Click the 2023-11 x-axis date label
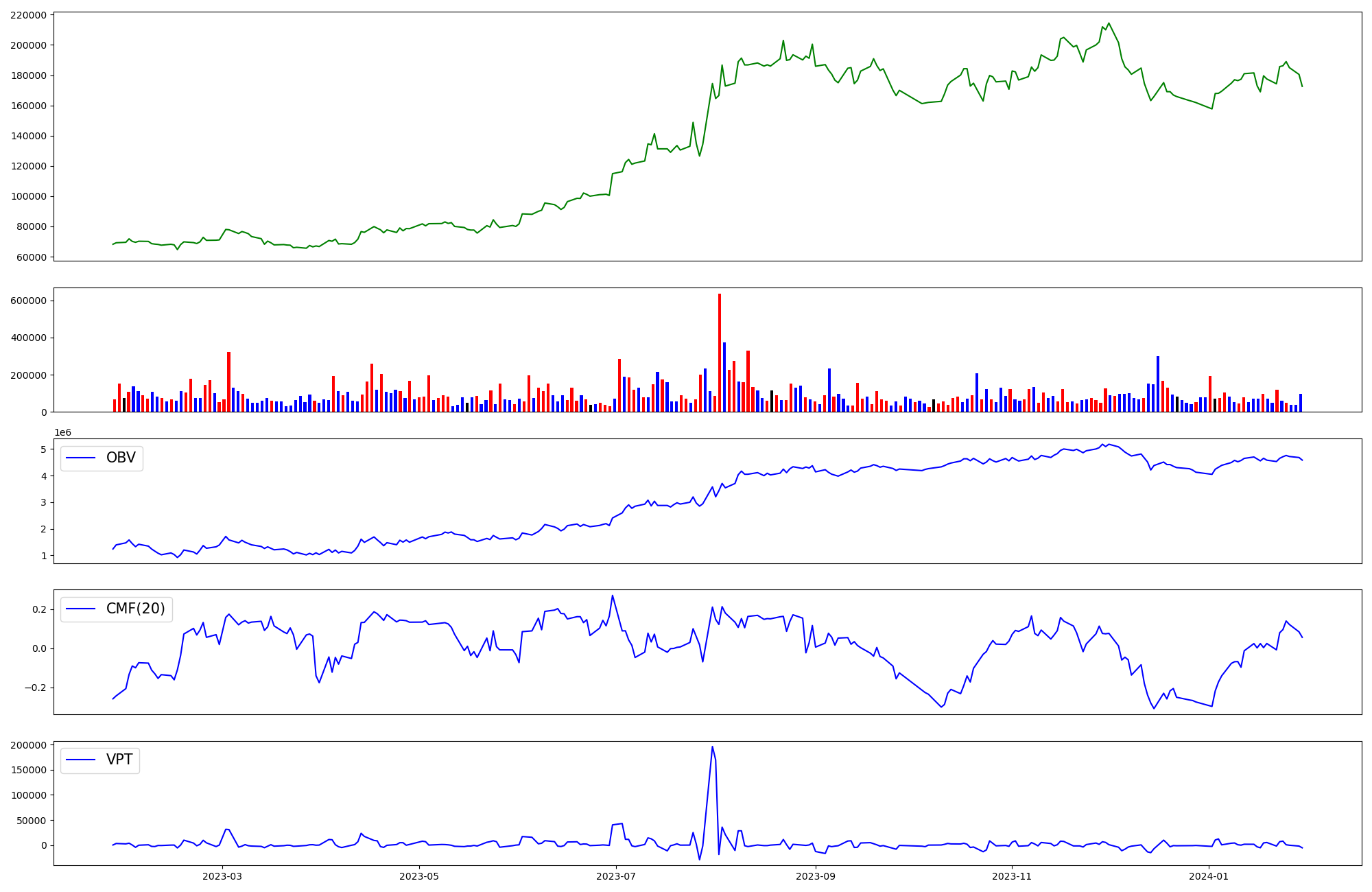 click(1013, 876)
